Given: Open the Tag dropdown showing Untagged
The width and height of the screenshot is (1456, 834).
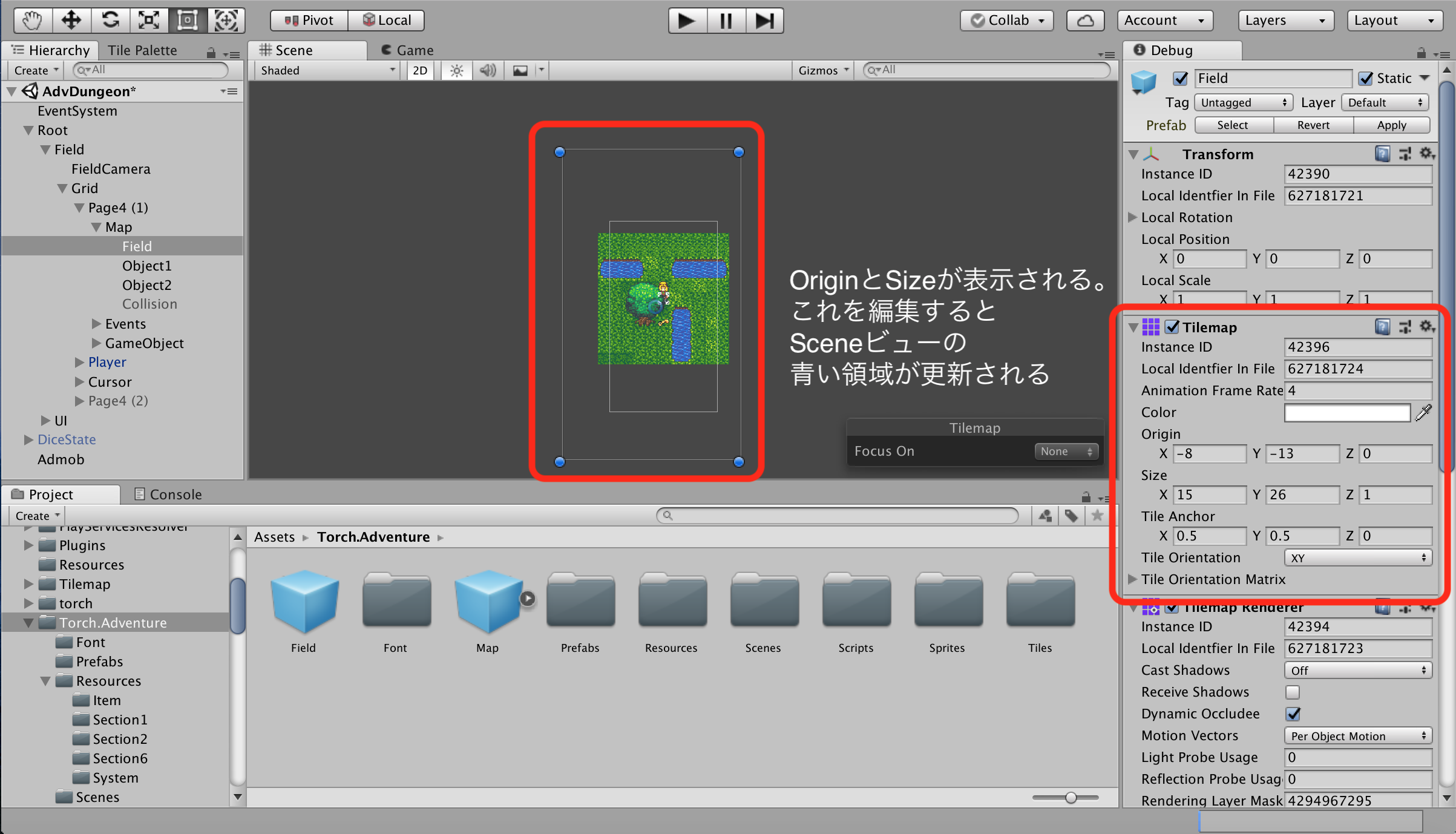Looking at the screenshot, I should coord(1244,102).
